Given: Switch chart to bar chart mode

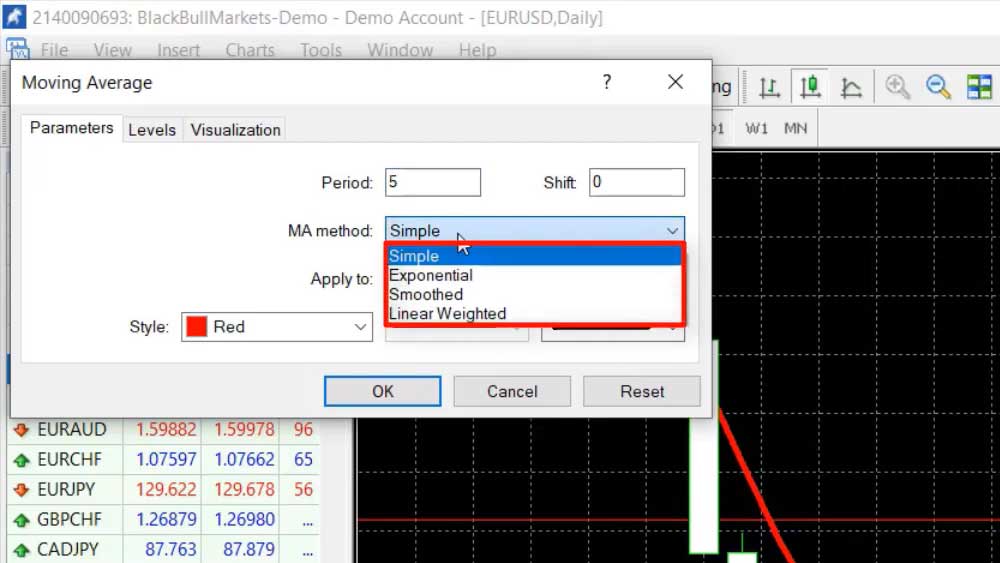Looking at the screenshot, I should [769, 87].
